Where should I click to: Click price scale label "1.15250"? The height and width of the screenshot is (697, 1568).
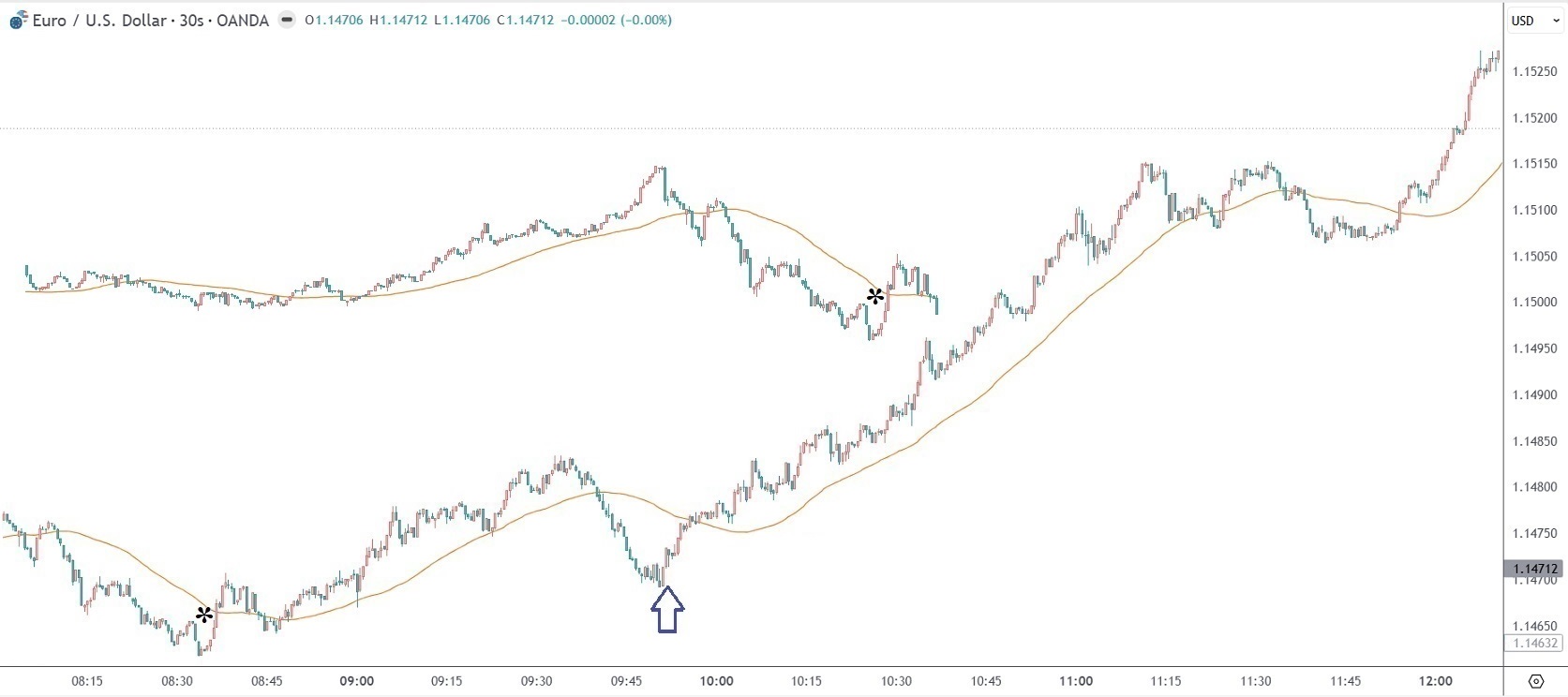click(x=1534, y=71)
